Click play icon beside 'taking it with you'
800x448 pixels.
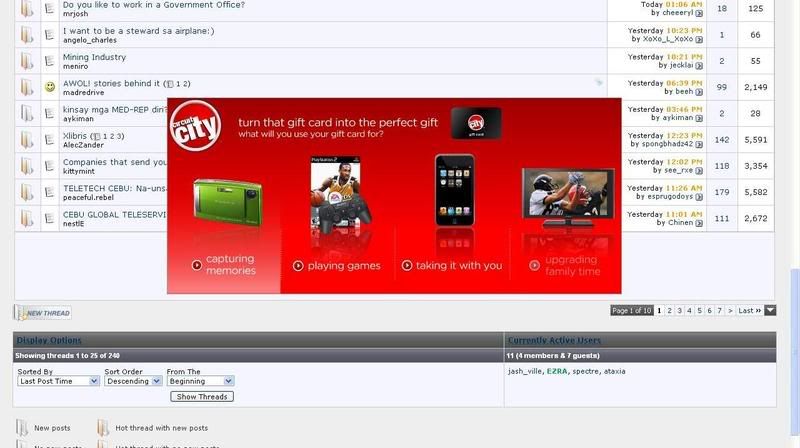(x=407, y=265)
